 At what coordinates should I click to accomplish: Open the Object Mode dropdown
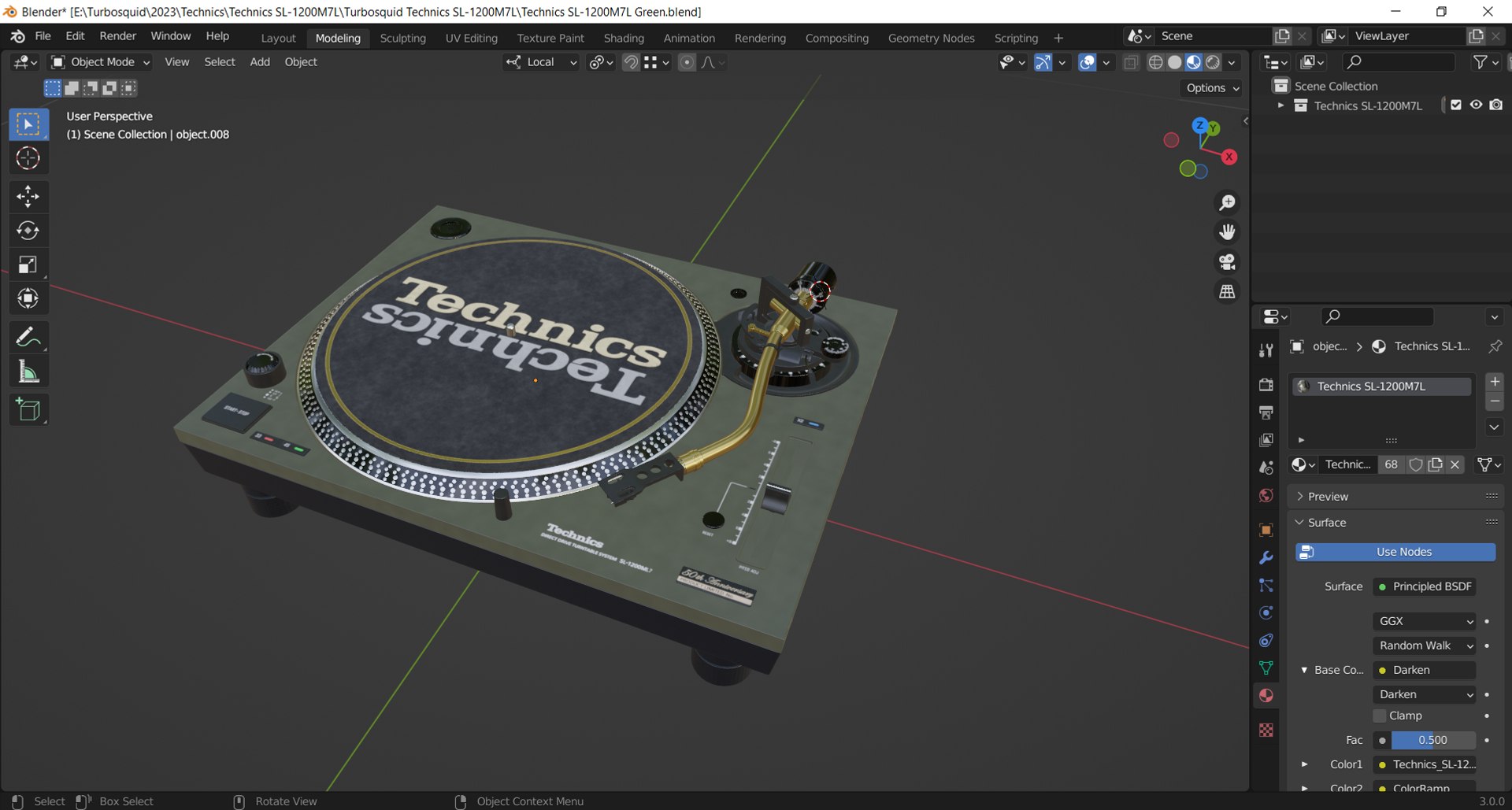(100, 62)
